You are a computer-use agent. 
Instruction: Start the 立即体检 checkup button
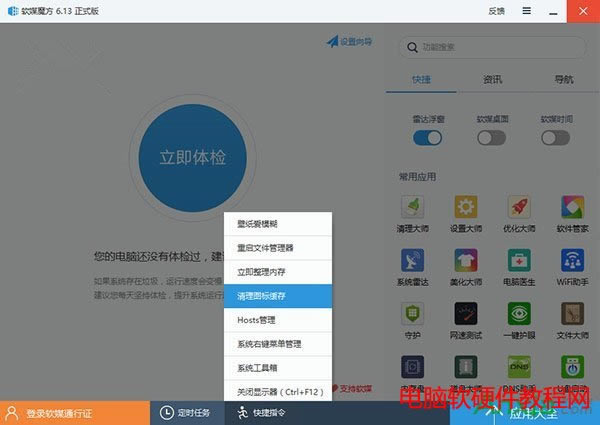[192, 158]
